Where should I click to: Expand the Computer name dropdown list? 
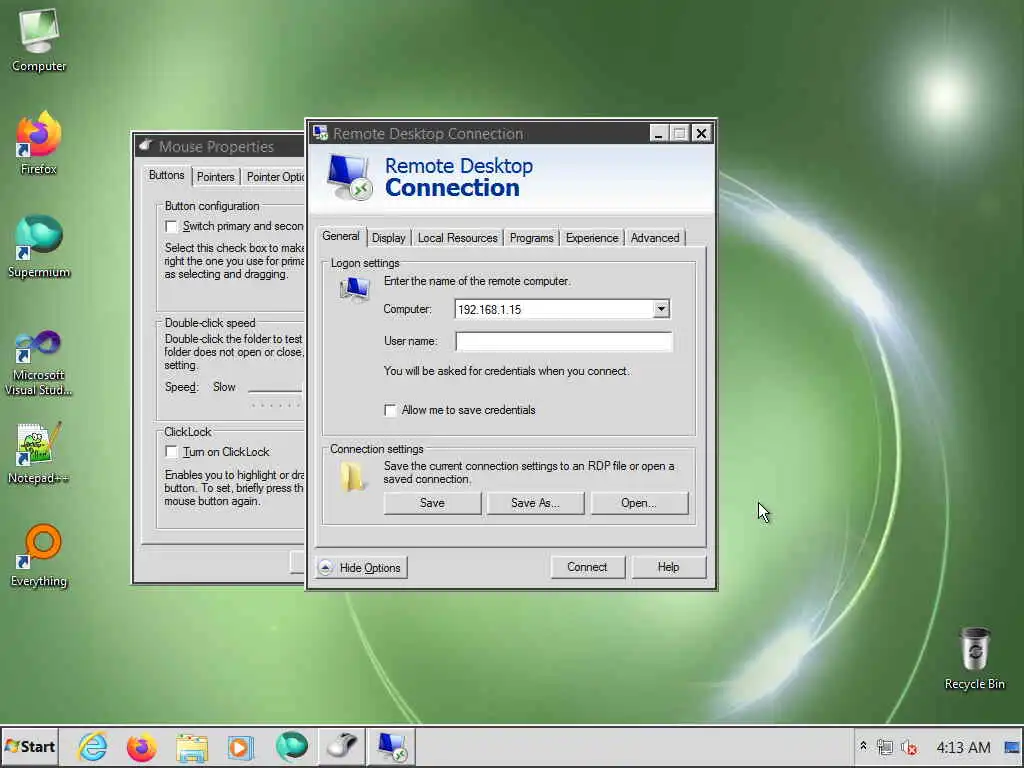pos(661,309)
